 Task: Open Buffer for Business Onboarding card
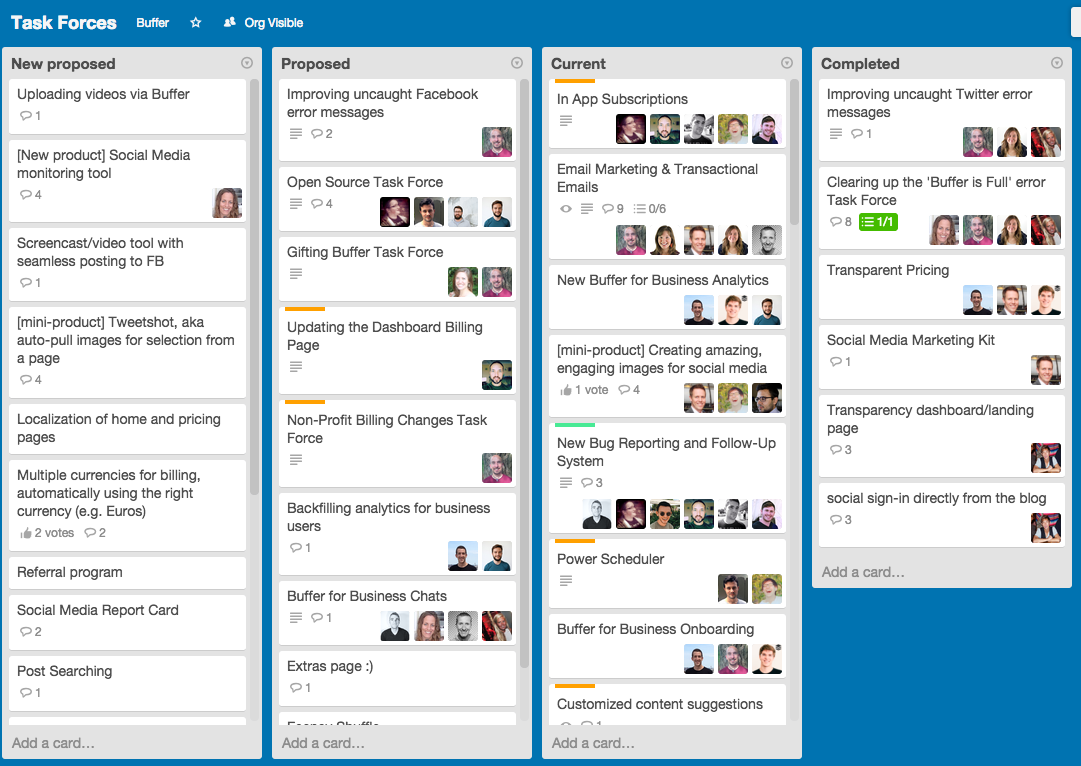click(667, 645)
